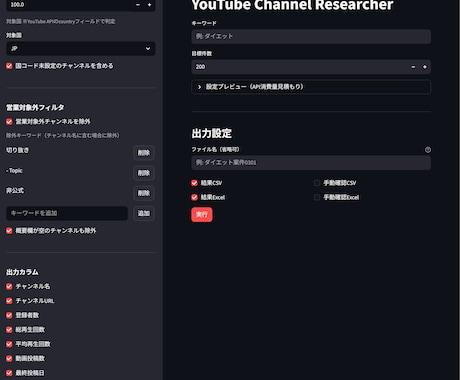Delete the 非公式 exclusion keyword

click(x=144, y=193)
